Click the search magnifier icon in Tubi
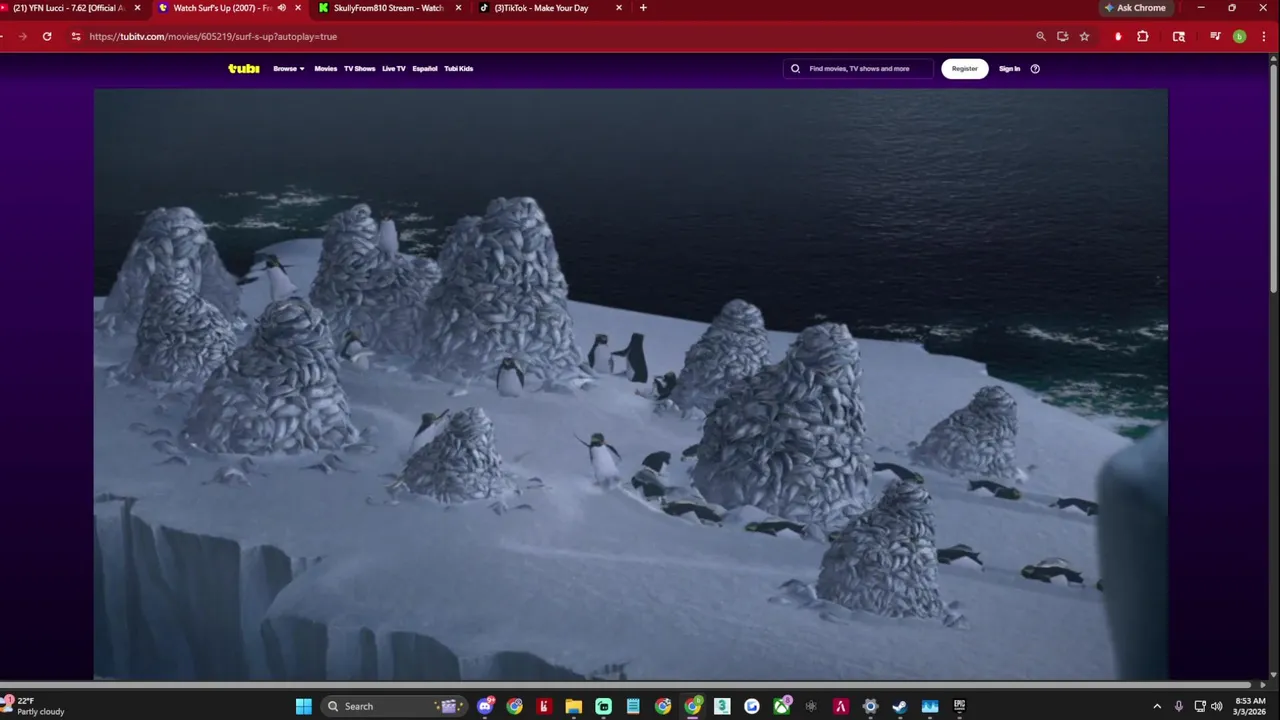Image resolution: width=1280 pixels, height=720 pixels. coord(796,69)
